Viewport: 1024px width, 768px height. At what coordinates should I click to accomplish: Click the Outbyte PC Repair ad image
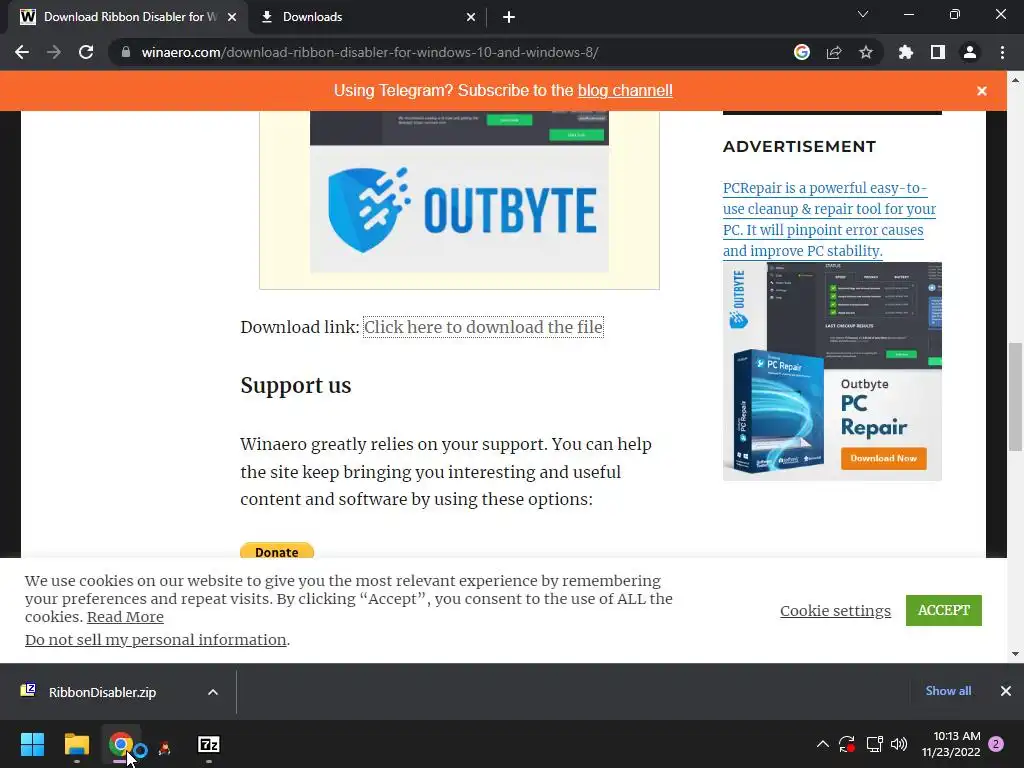pyautogui.click(x=832, y=372)
